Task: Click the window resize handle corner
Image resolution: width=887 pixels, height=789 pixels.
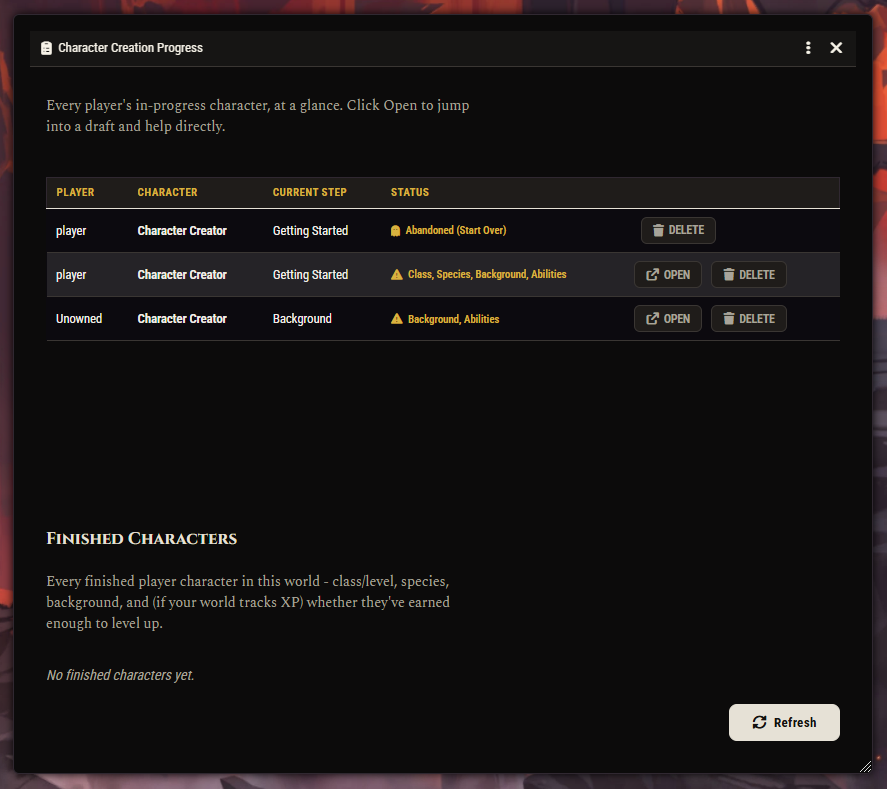Action: click(x=865, y=766)
